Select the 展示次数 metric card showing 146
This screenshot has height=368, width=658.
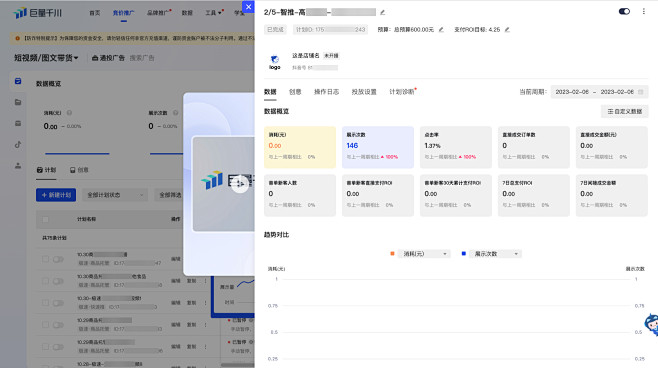[x=378, y=147]
